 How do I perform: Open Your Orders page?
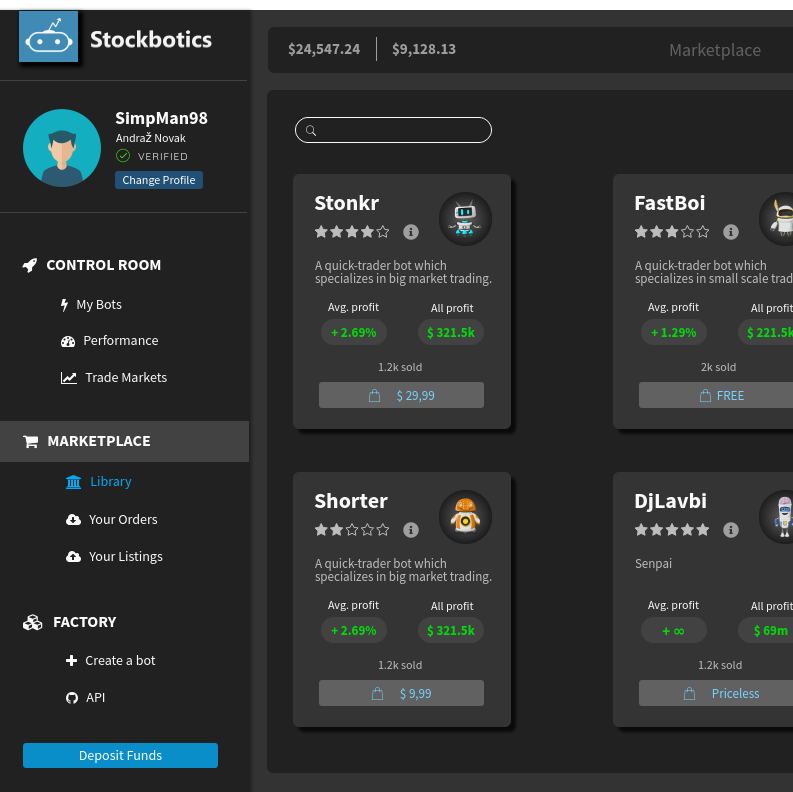[x=122, y=520]
